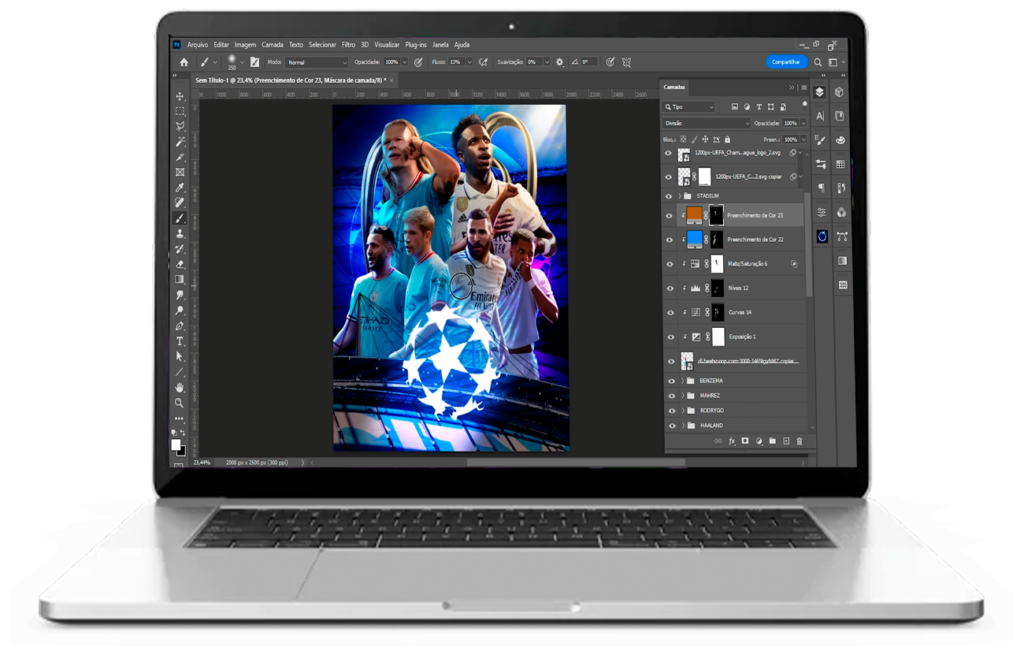Click the Fluxo value field
Viewport: 1024px width, 655px height.
[x=455, y=63]
